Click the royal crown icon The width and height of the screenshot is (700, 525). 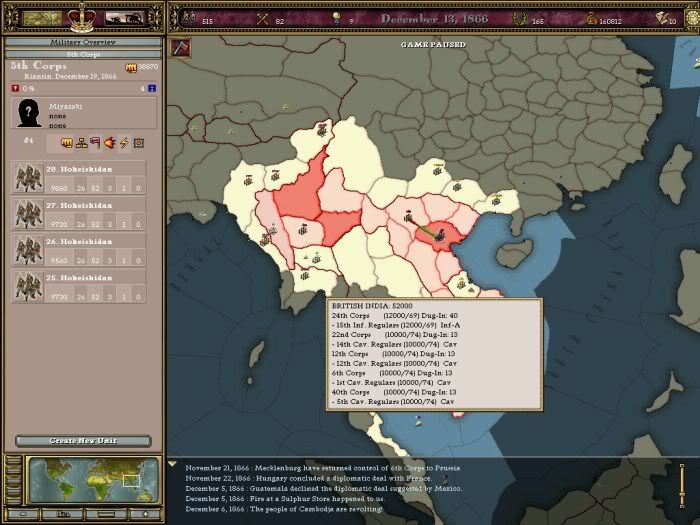pyautogui.click(x=82, y=18)
